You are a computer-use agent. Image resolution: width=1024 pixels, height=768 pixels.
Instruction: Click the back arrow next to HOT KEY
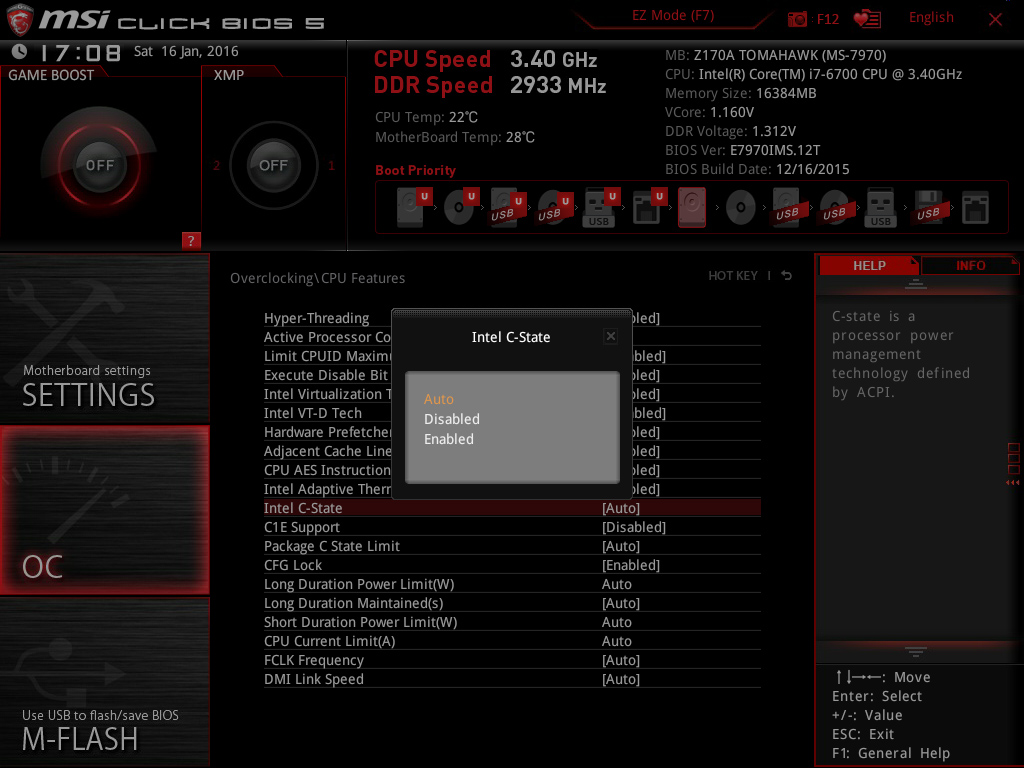click(x=787, y=276)
